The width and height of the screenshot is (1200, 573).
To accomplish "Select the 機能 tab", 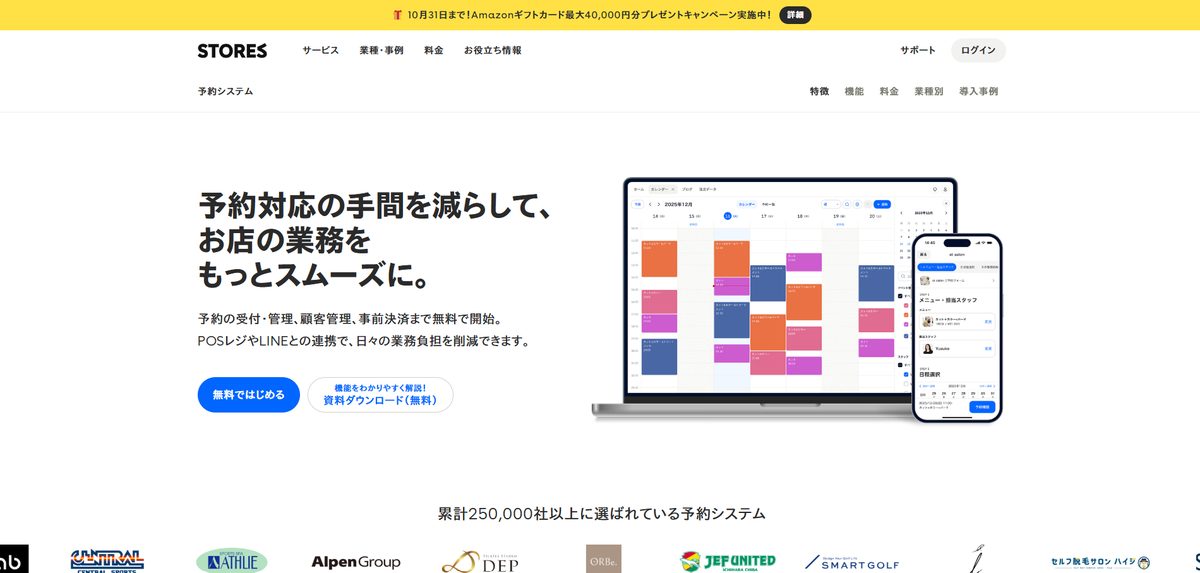I will [x=854, y=91].
